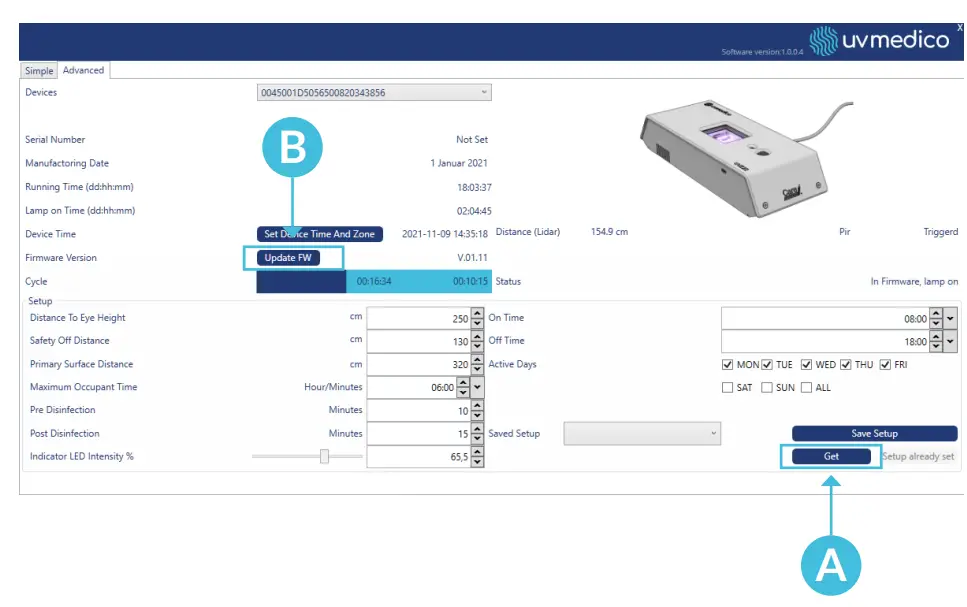Check the ALL days checkbox

[x=806, y=387]
